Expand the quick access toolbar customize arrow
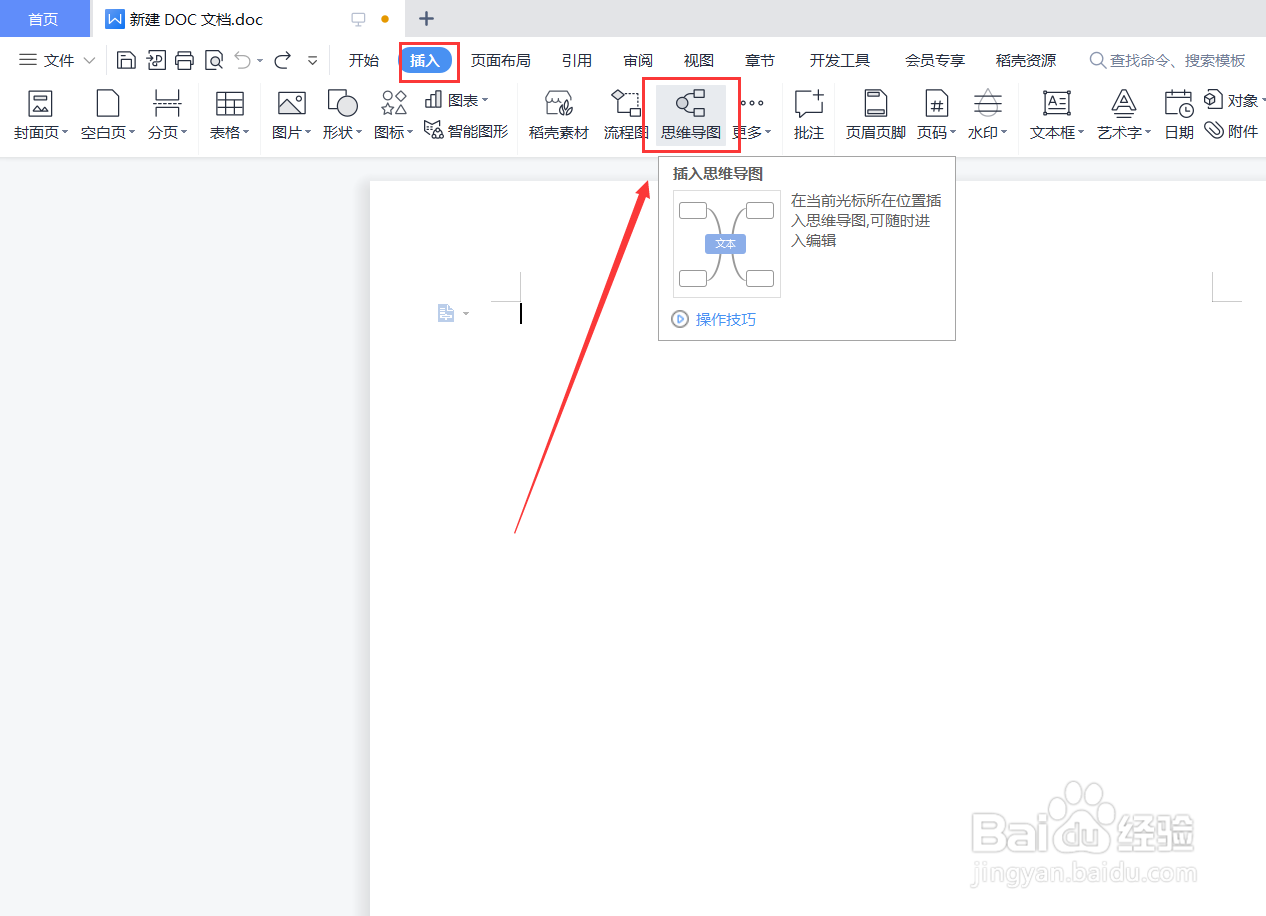This screenshot has height=916, width=1266. coord(313,61)
